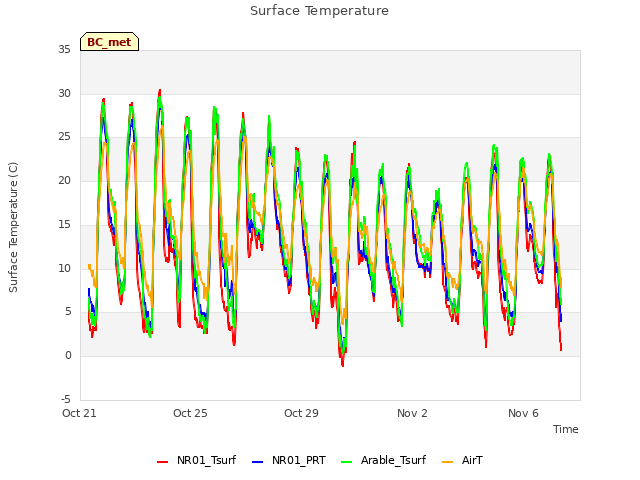Click the Time x-axis label

pyautogui.click(x=565, y=429)
